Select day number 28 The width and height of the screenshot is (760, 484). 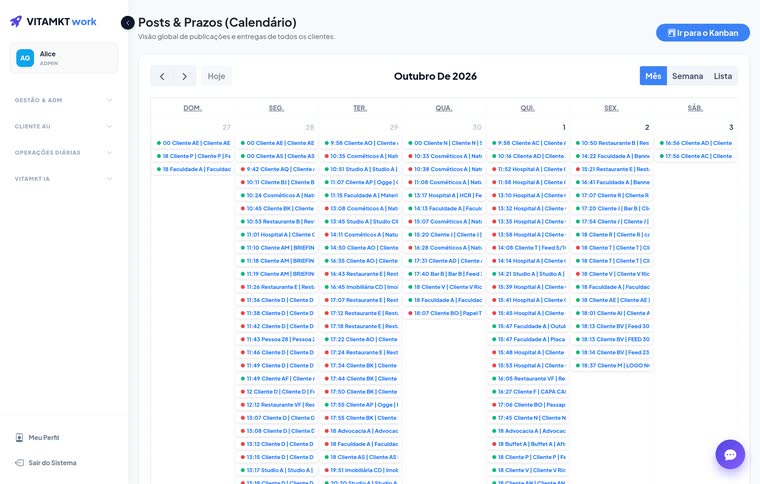310,127
